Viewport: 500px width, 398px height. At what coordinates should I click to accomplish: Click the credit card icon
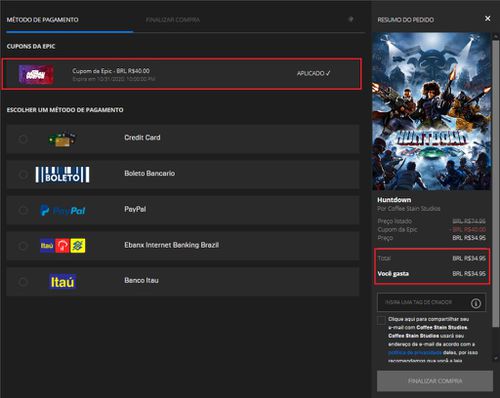tap(62, 139)
